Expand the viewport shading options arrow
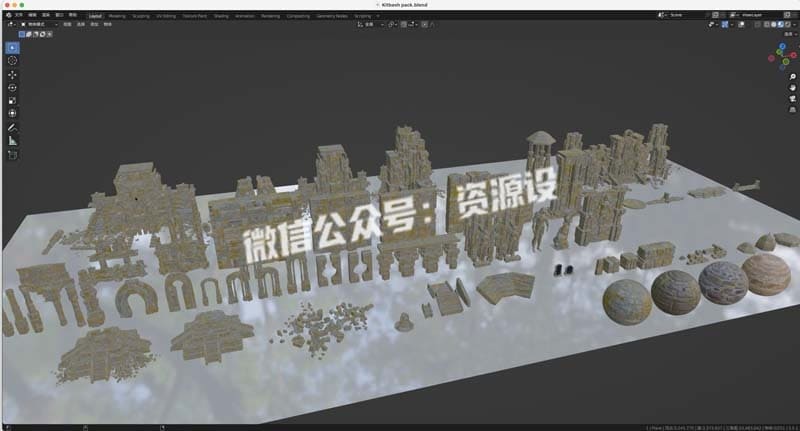This screenshot has width=800, height=431. [794, 24]
